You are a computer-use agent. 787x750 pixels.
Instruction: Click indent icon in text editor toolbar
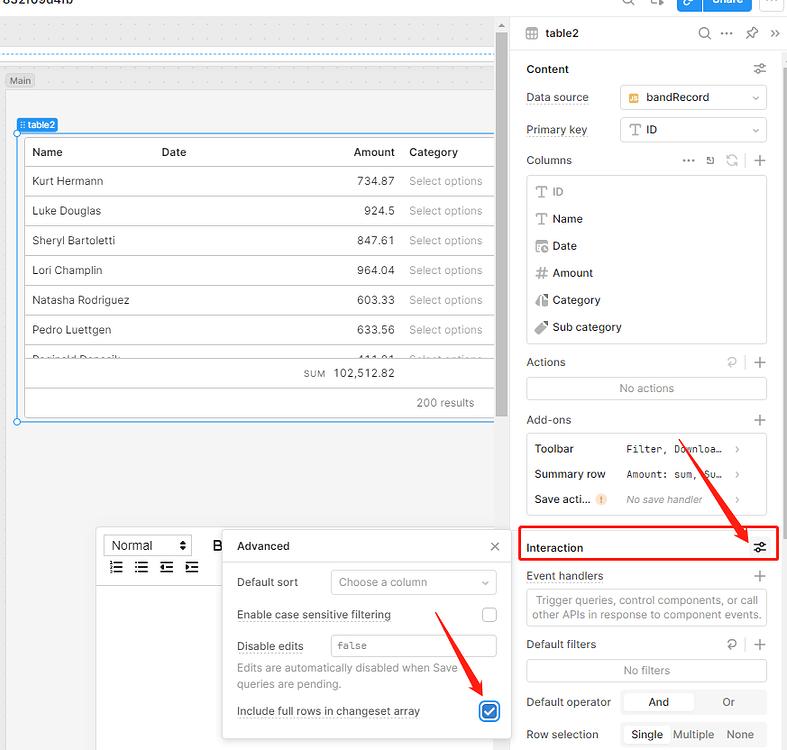[x=192, y=567]
